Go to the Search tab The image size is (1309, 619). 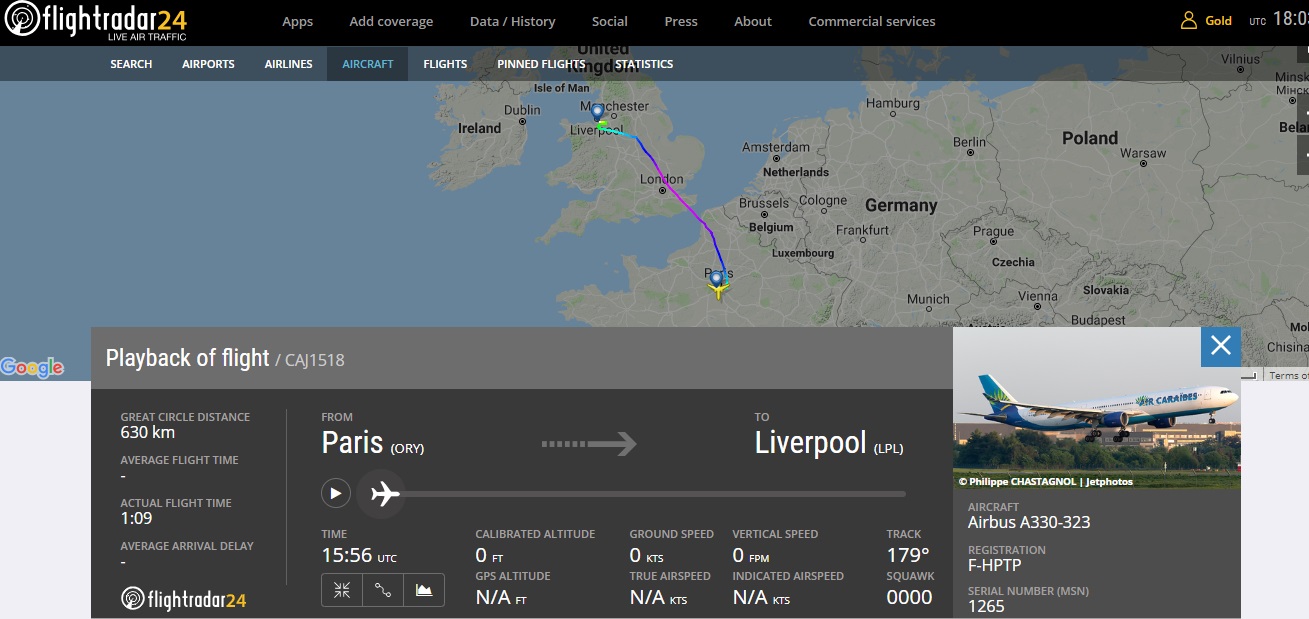131,64
